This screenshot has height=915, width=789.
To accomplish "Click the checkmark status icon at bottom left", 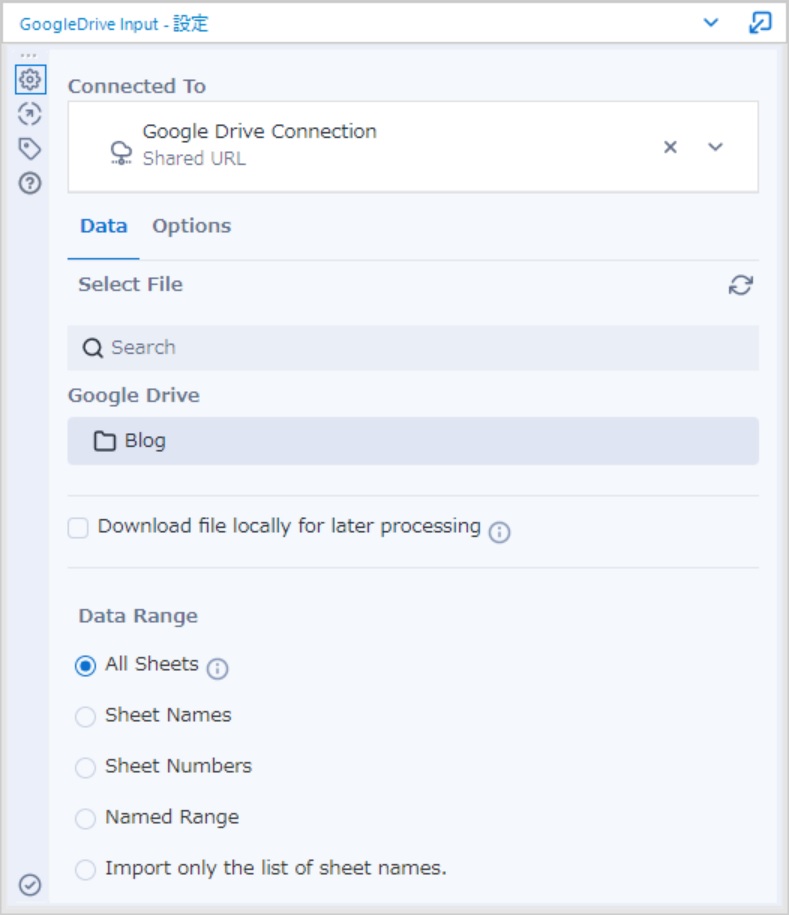I will pyautogui.click(x=30, y=885).
